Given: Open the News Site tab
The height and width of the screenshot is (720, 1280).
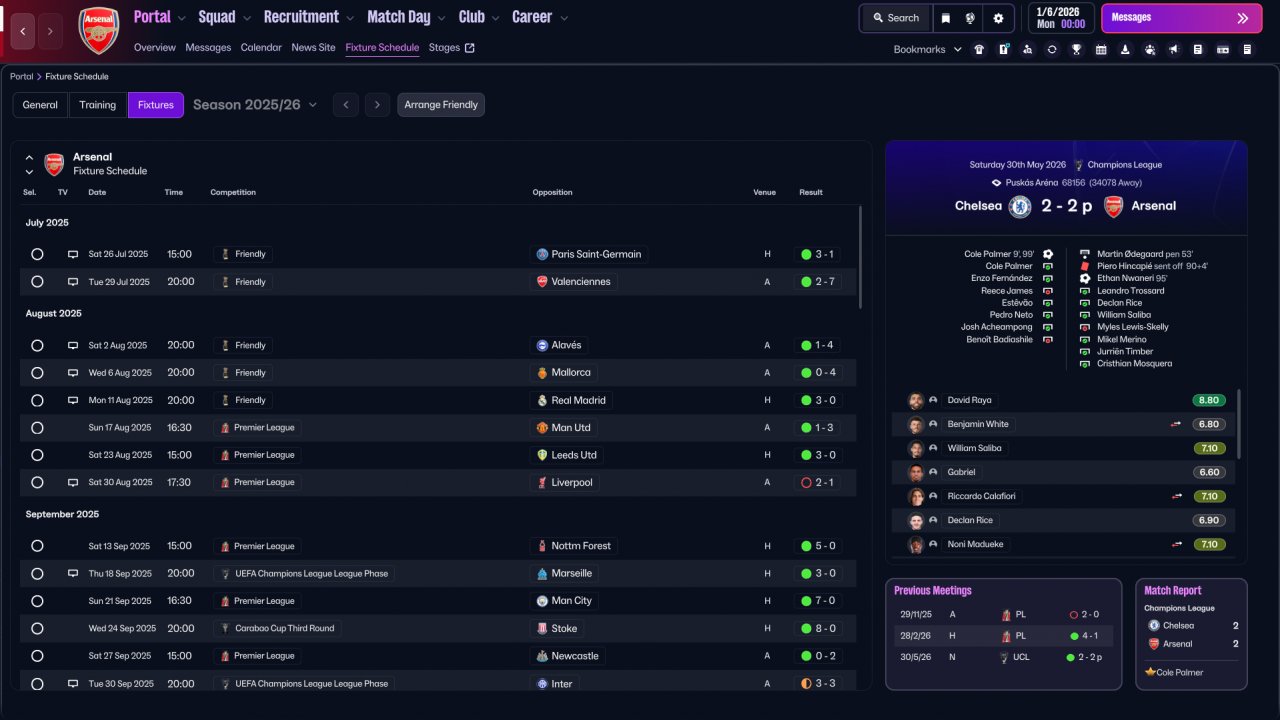Looking at the screenshot, I should (313, 47).
